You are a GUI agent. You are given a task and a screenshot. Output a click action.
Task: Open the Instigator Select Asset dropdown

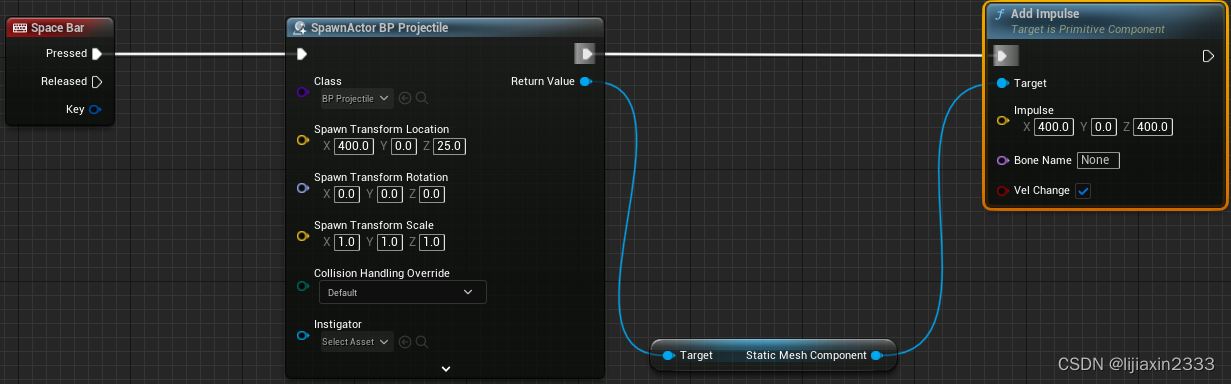(x=355, y=342)
